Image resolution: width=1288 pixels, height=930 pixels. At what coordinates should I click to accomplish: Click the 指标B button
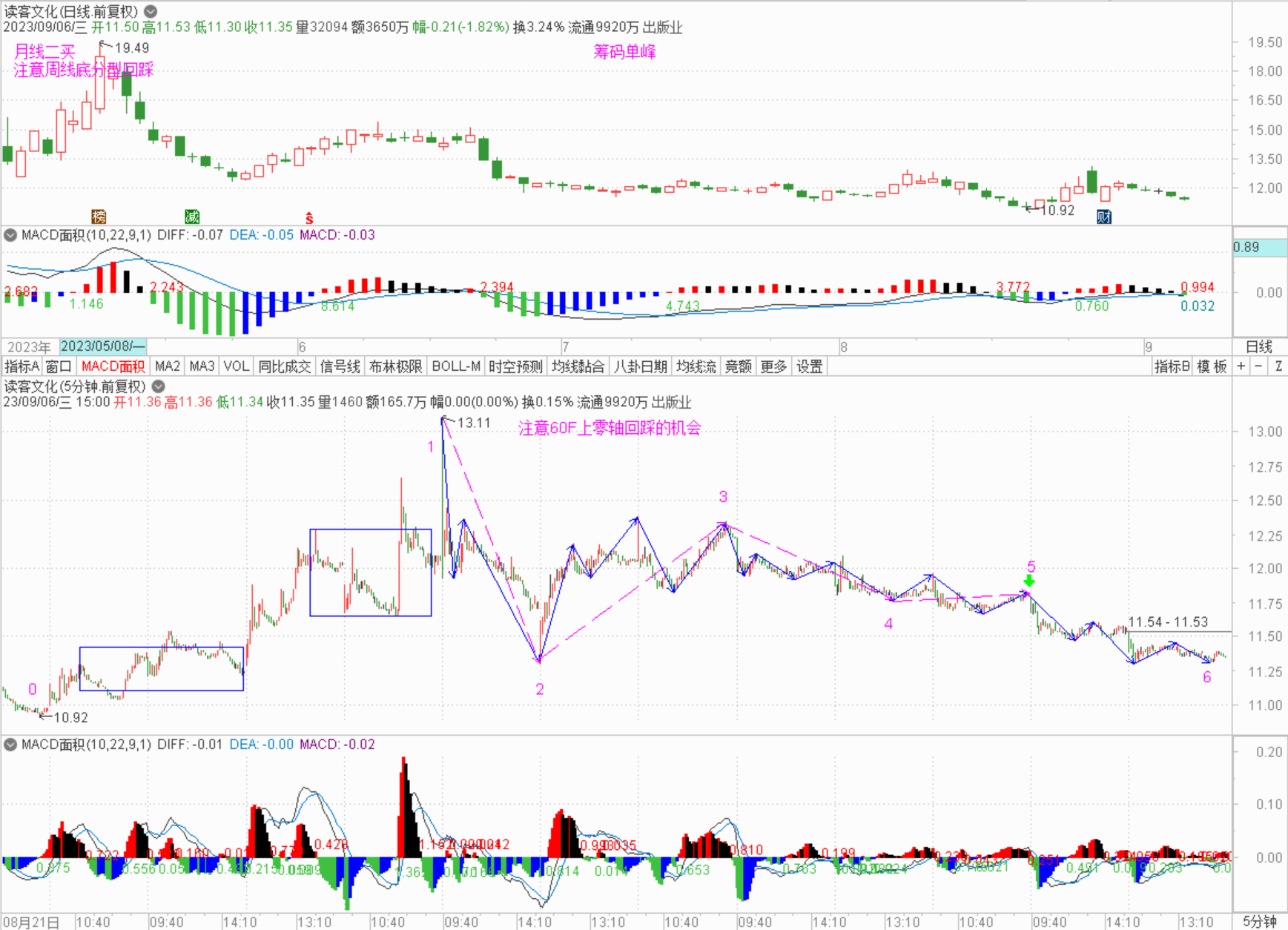pos(1172,366)
